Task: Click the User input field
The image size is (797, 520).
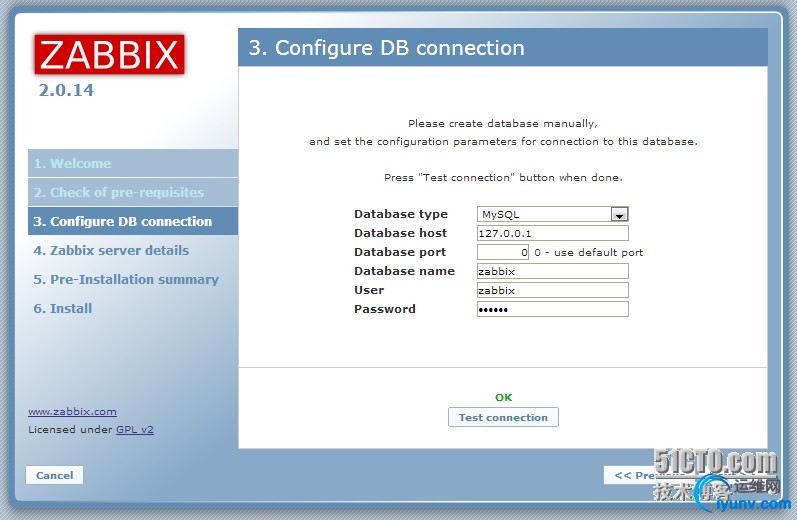Action: tap(553, 290)
